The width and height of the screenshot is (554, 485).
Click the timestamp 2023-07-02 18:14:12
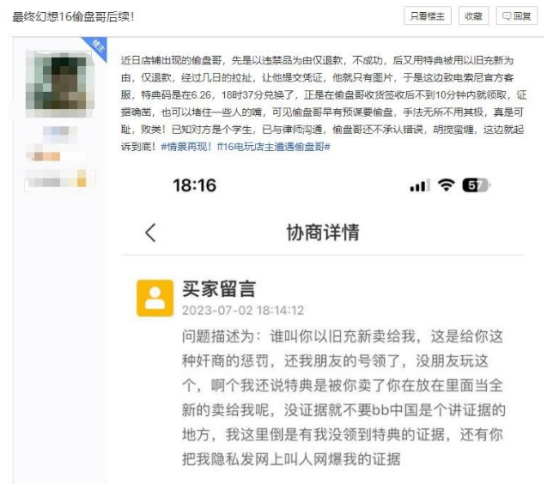point(243,310)
